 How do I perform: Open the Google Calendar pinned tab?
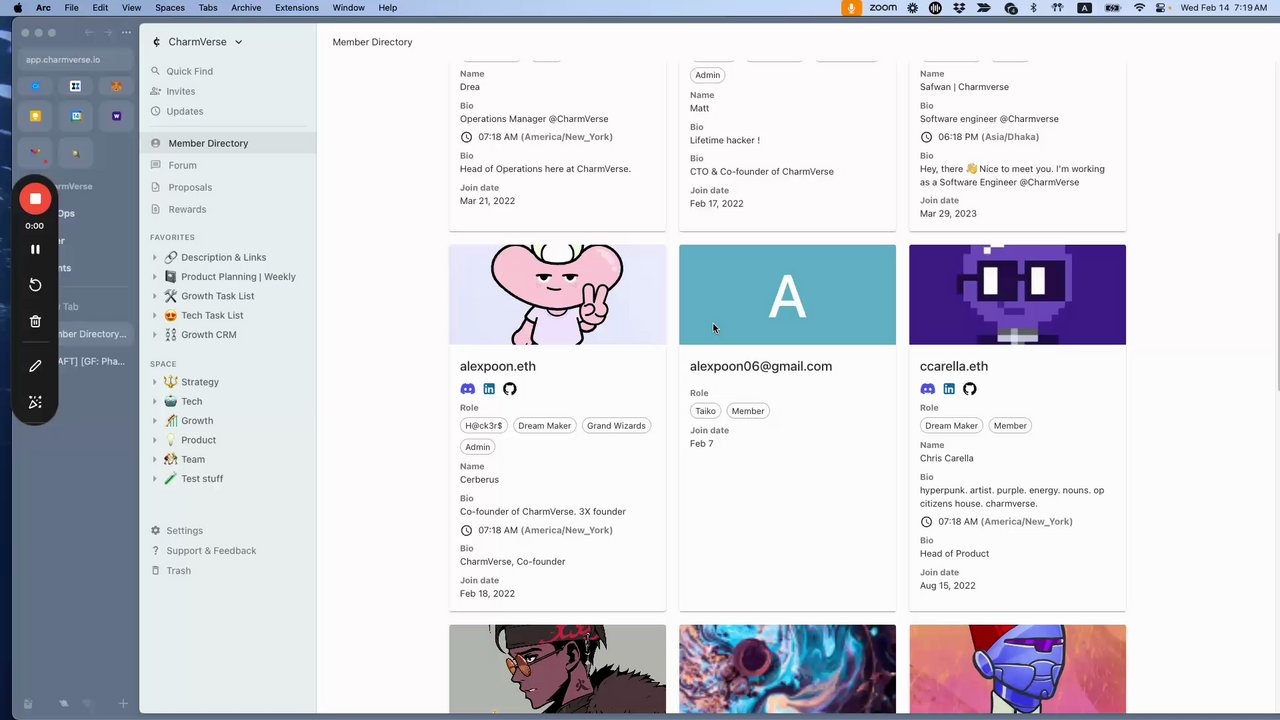point(76,116)
